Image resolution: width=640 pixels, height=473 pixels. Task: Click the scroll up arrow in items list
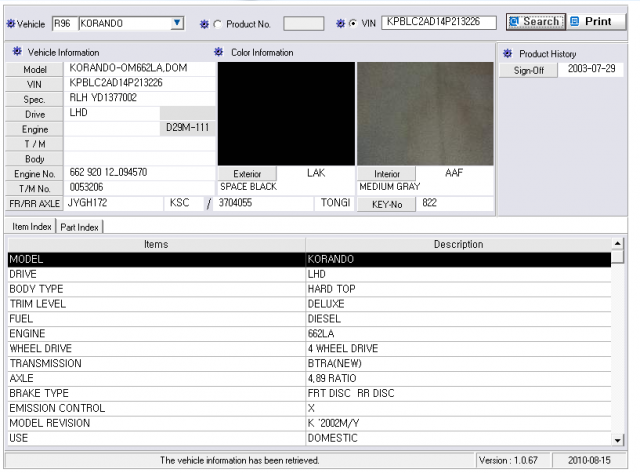click(x=618, y=244)
